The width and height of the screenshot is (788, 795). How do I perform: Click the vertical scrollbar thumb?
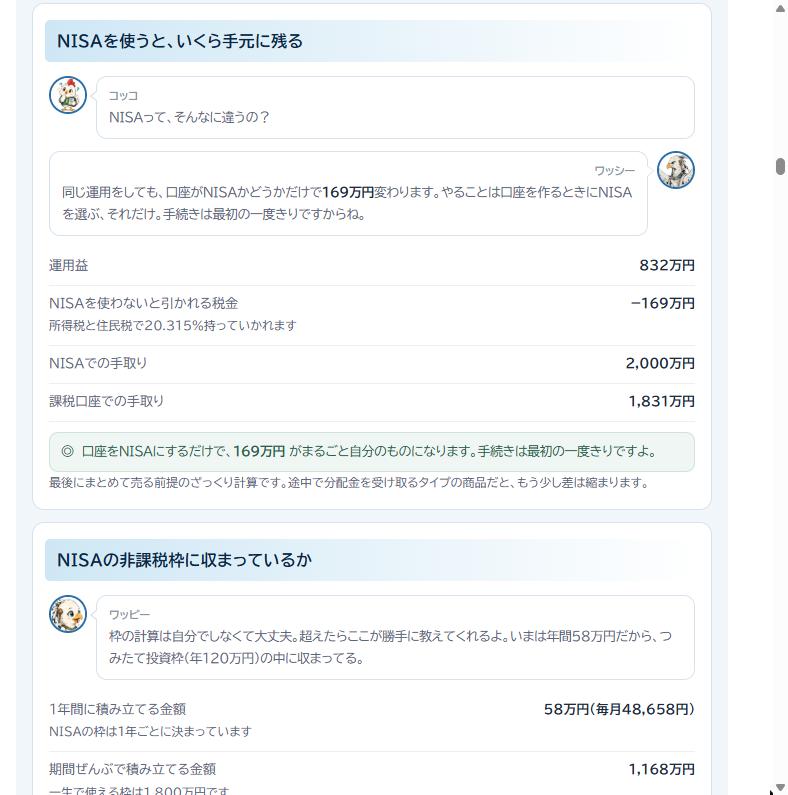pos(780,166)
